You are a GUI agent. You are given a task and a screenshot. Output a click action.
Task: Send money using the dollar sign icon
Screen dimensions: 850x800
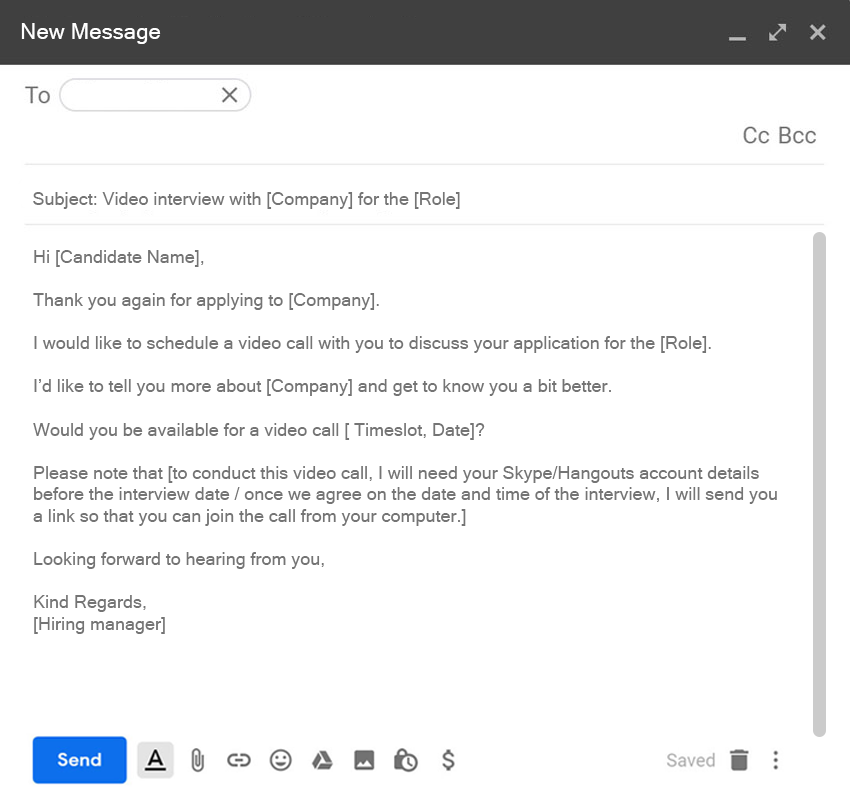pyautogui.click(x=449, y=760)
